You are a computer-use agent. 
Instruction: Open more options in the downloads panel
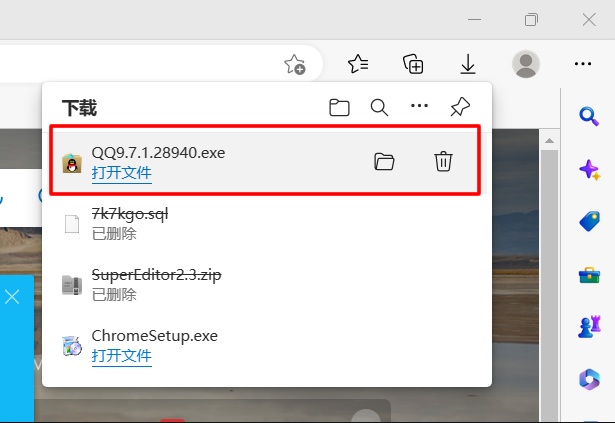[x=419, y=106]
